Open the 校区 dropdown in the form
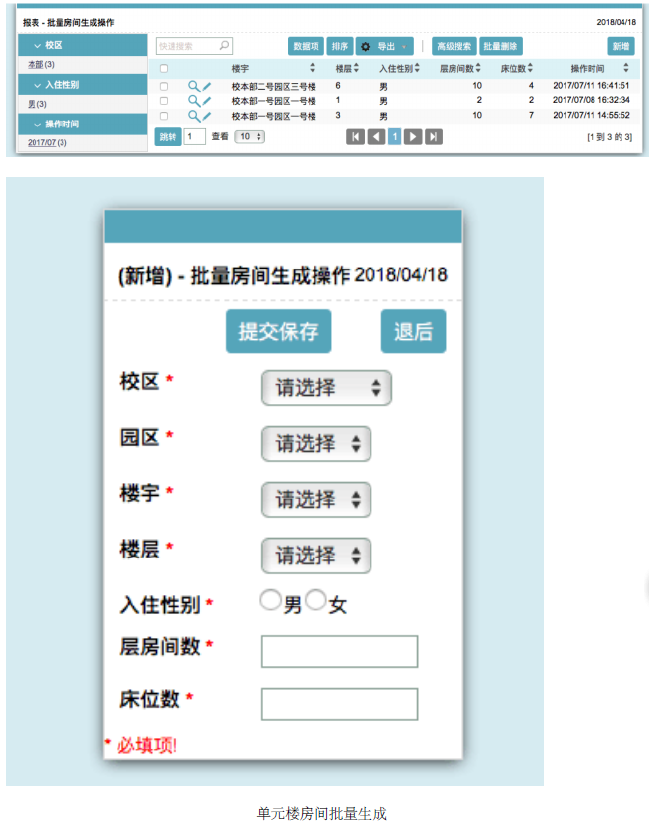The width and height of the screenshot is (649, 824). point(326,388)
